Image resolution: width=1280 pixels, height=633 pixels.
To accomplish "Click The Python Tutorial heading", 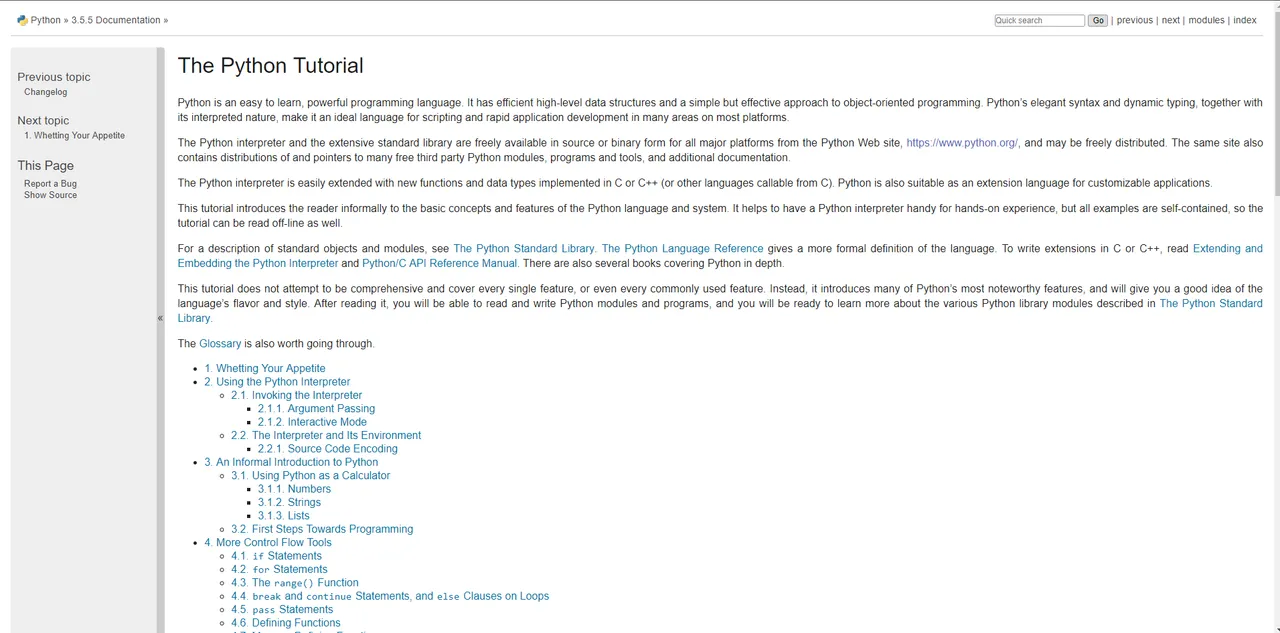I will [x=270, y=66].
